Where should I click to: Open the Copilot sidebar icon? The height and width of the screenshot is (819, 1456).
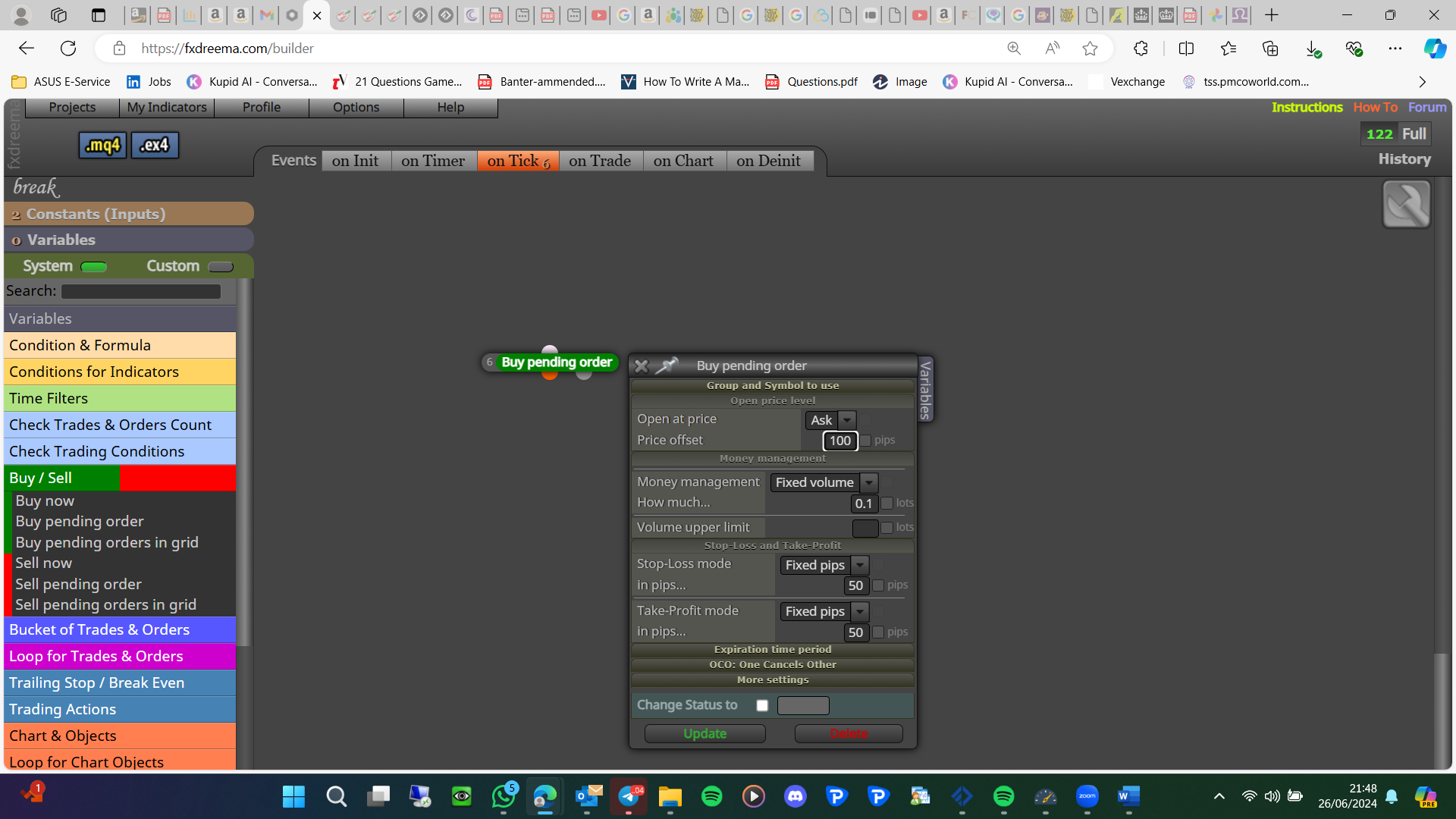click(1434, 49)
